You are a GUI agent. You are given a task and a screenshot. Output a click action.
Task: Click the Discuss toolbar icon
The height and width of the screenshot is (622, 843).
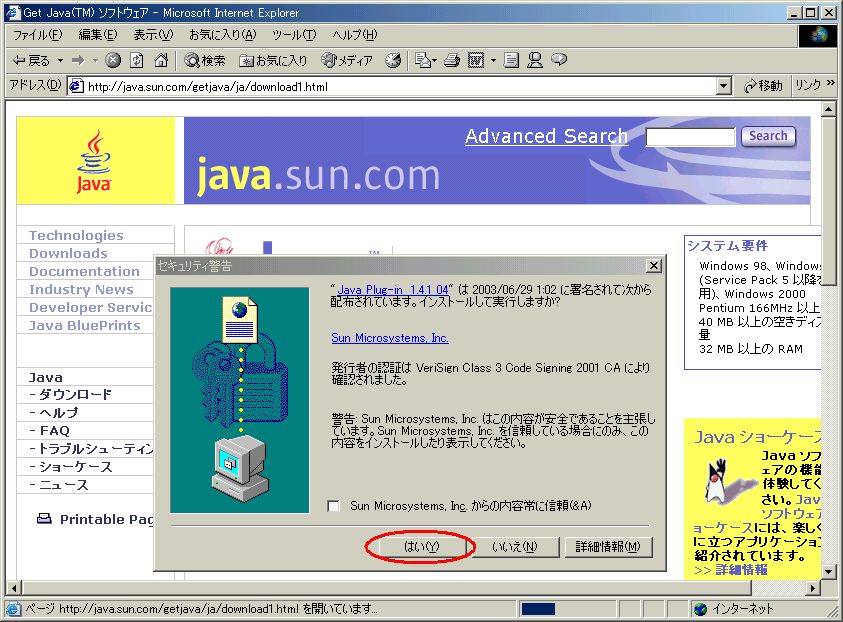tap(511, 60)
